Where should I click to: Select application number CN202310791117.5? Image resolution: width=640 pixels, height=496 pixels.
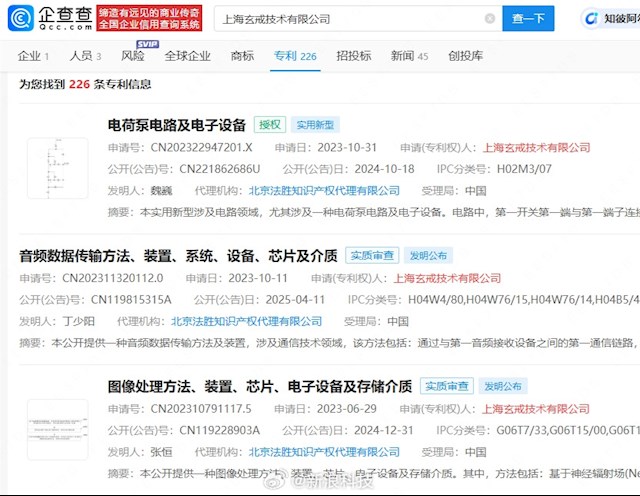(201, 409)
